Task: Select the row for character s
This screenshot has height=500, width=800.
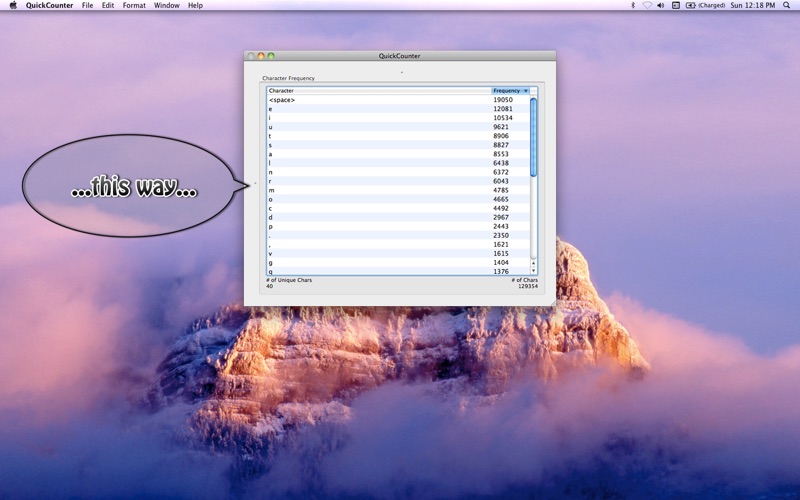Action: coord(398,145)
